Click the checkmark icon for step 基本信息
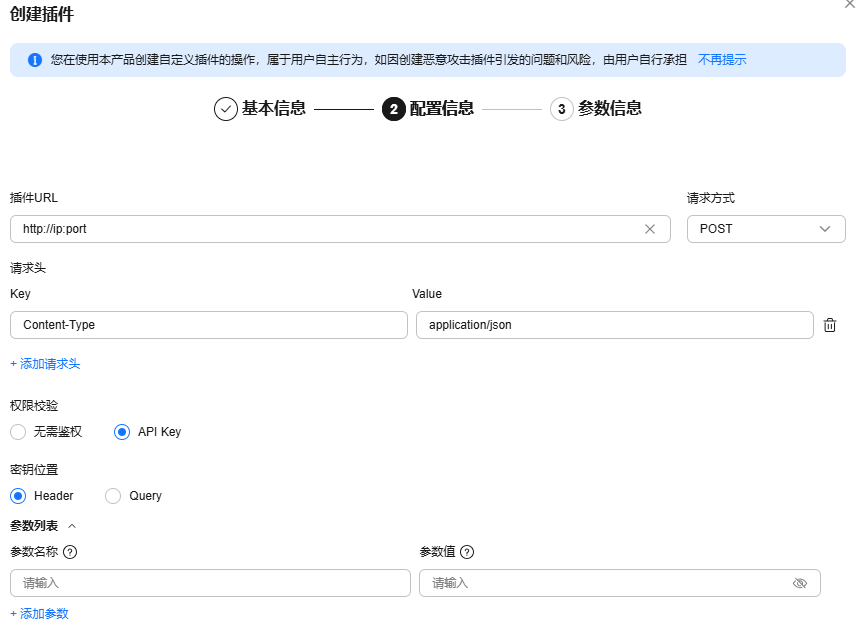The width and height of the screenshot is (861, 625). pos(226,109)
